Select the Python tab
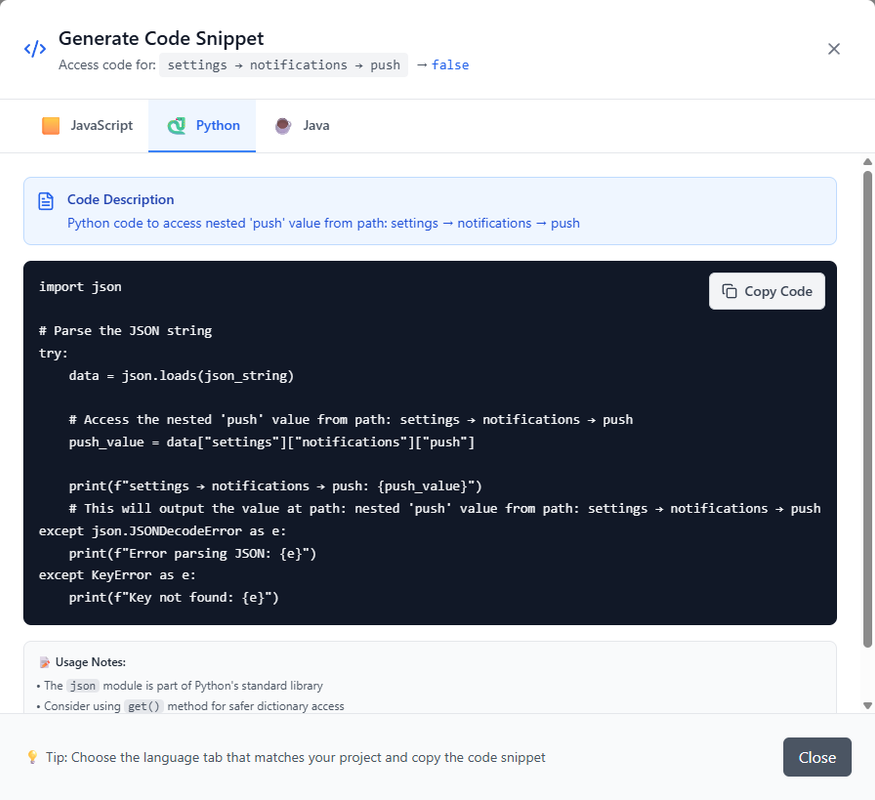Screen dimensions: 875x800 pyautogui.click(x=203, y=126)
